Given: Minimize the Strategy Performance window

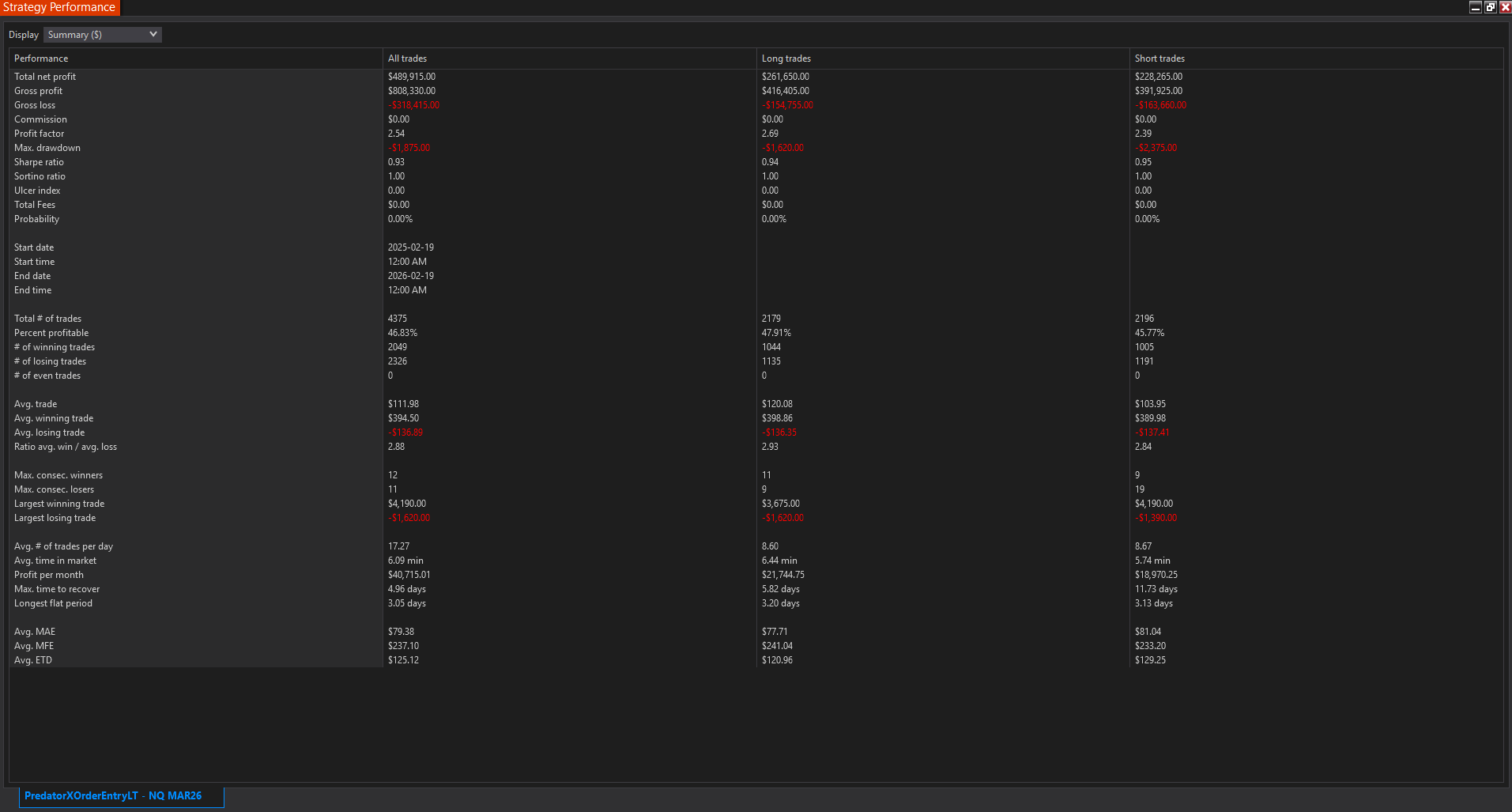Looking at the screenshot, I should [1475, 7].
